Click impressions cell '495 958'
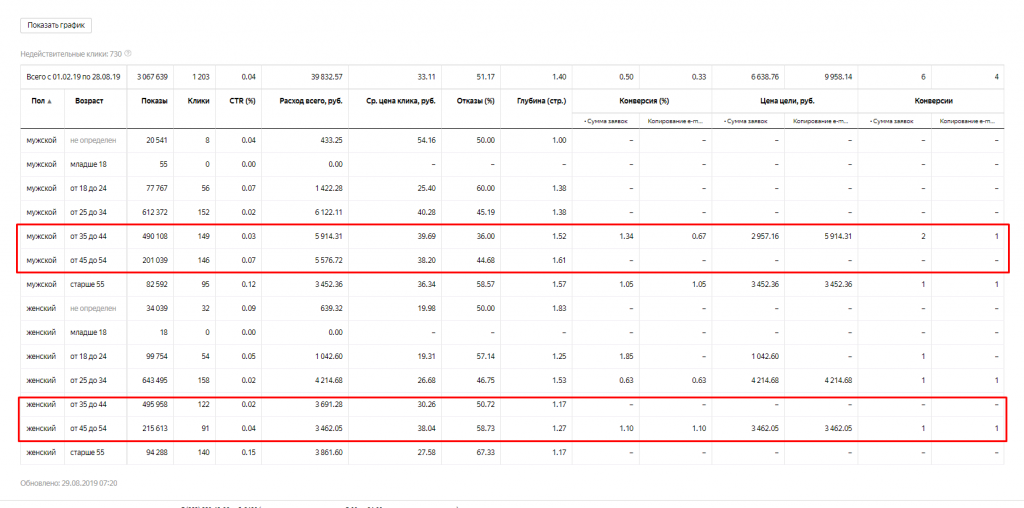 point(155,405)
